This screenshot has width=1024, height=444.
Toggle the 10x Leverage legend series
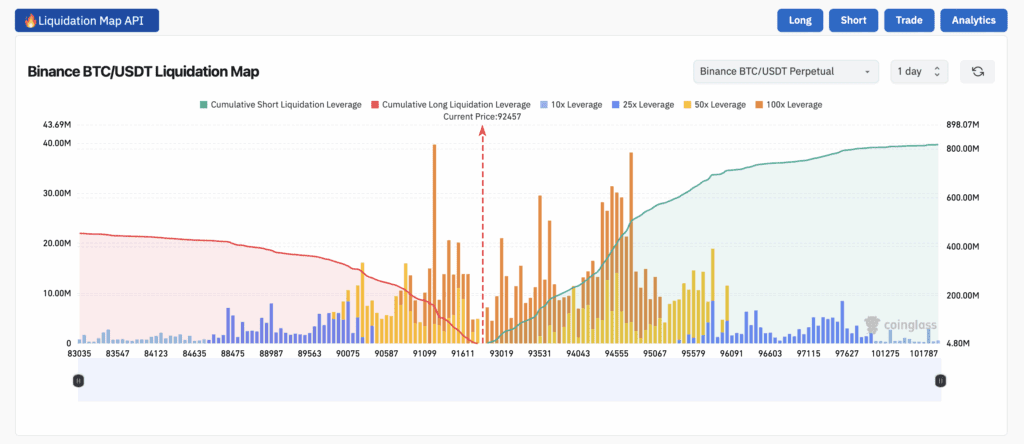click(571, 104)
